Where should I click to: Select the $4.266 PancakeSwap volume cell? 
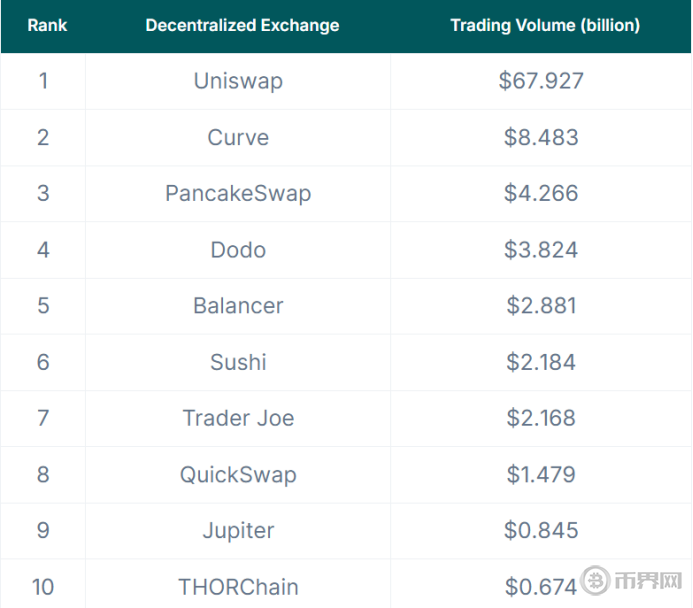click(541, 193)
